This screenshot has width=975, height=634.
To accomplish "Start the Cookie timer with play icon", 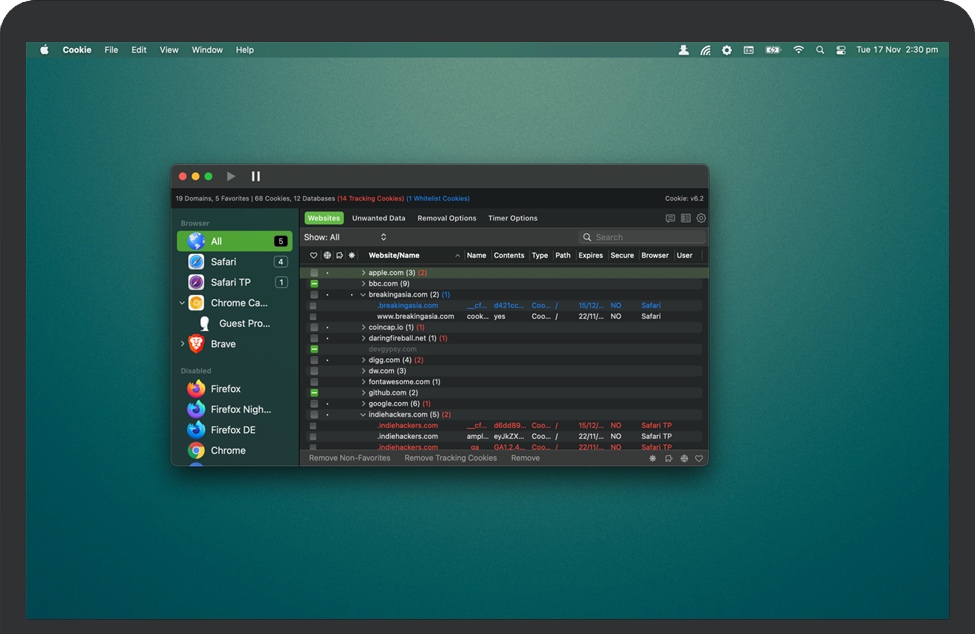I will point(231,177).
